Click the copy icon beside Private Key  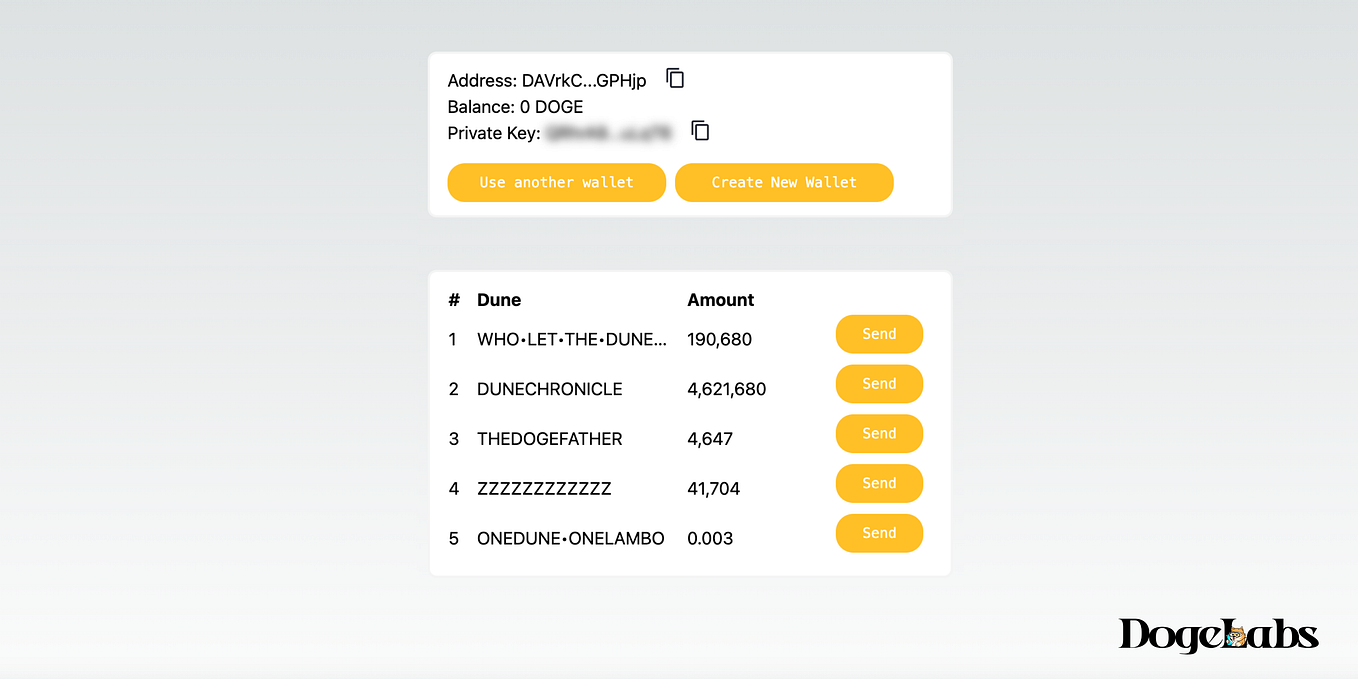pos(699,131)
